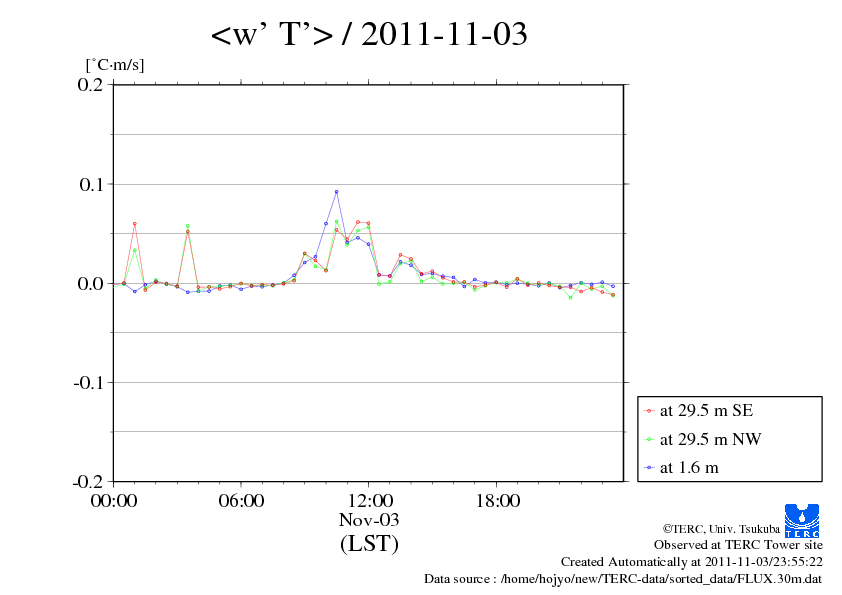Click the blue peak data point near 0.09

(336, 192)
